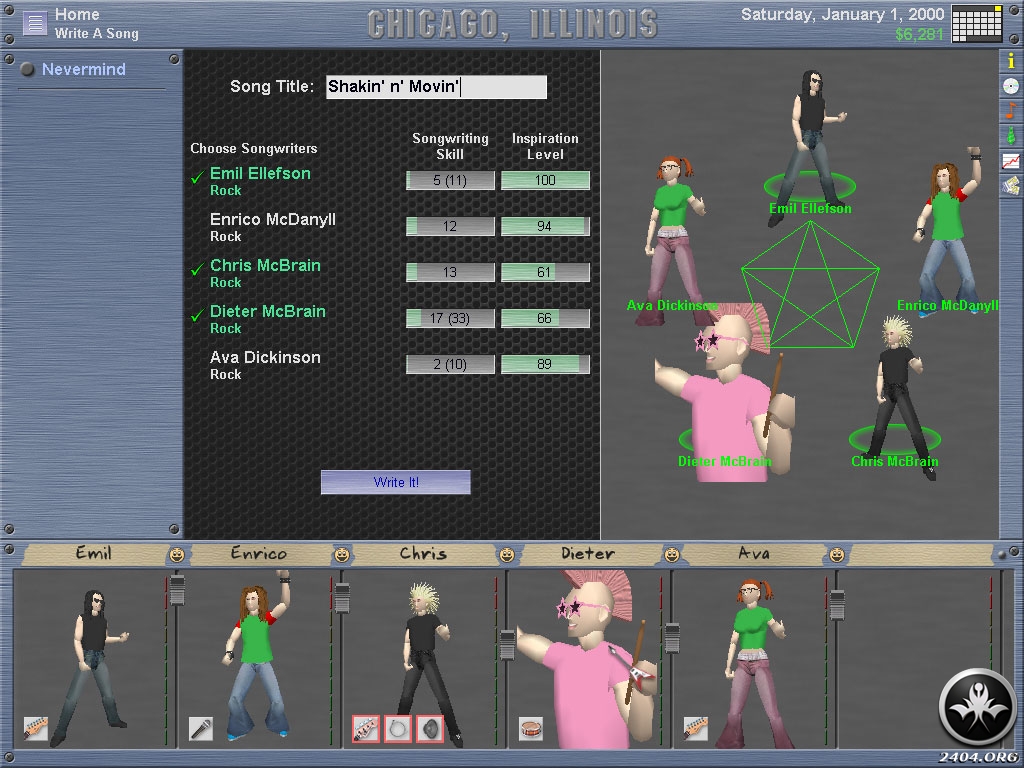
Task: Select the Dieter name tab
Action: pos(587,553)
